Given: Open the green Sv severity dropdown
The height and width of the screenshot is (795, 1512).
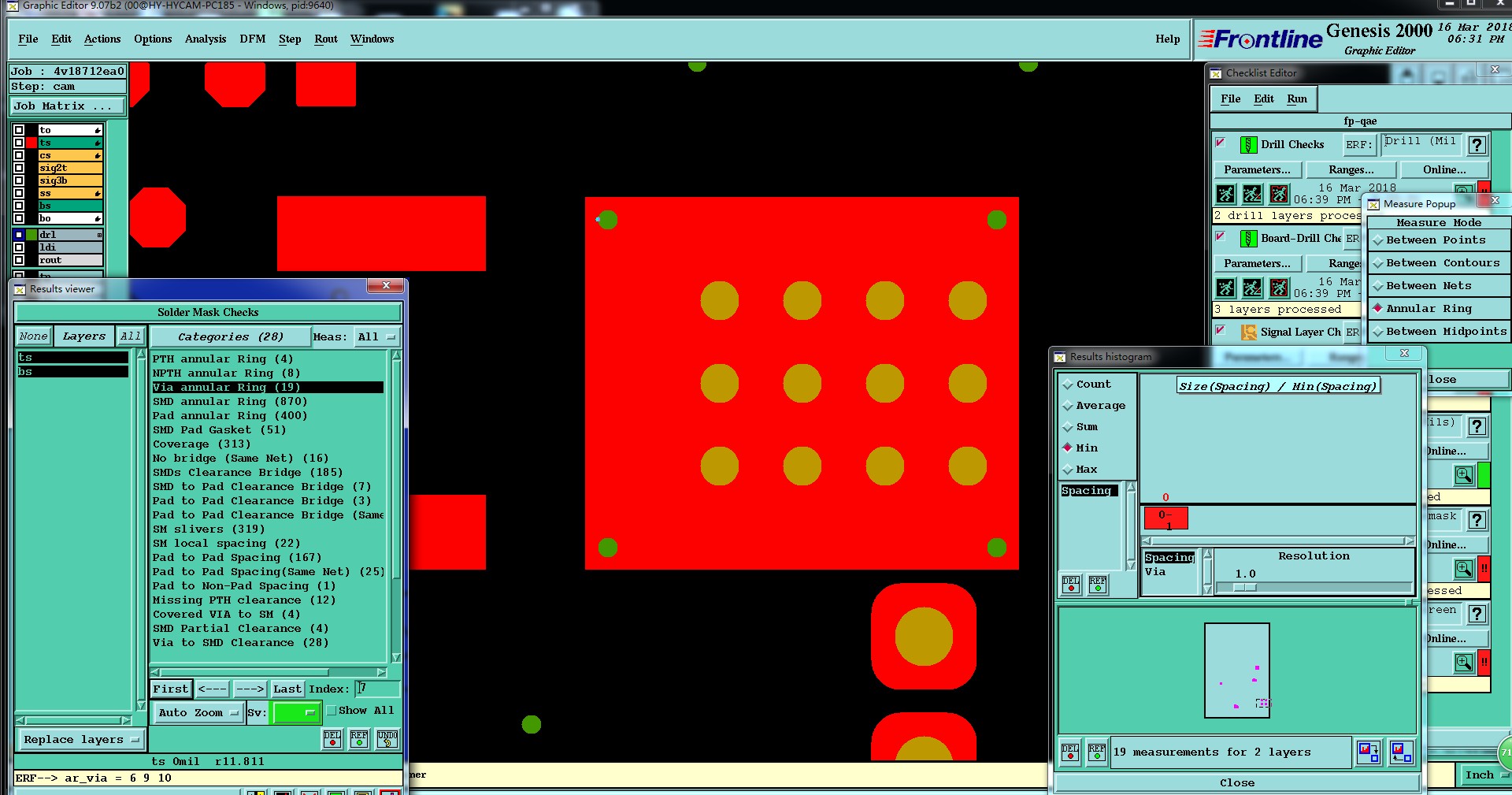Looking at the screenshot, I should pyautogui.click(x=295, y=713).
